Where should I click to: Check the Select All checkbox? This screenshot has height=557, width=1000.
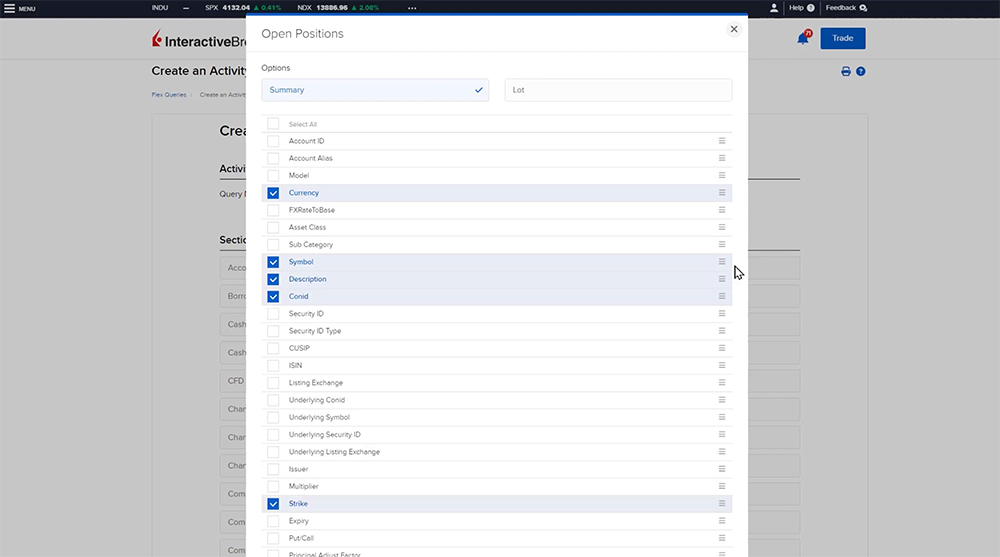(273, 124)
